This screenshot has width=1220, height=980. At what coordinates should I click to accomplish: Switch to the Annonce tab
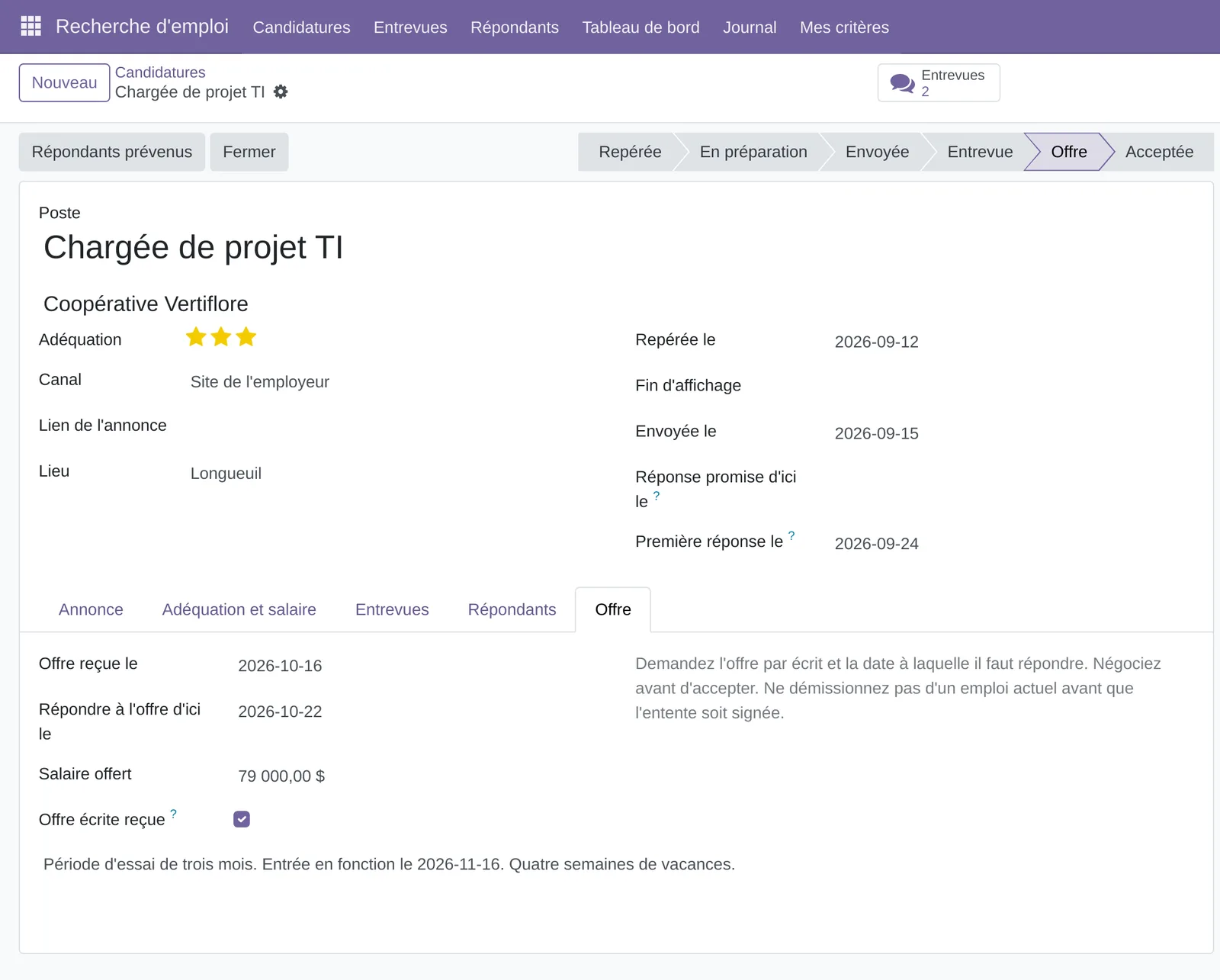[91, 609]
